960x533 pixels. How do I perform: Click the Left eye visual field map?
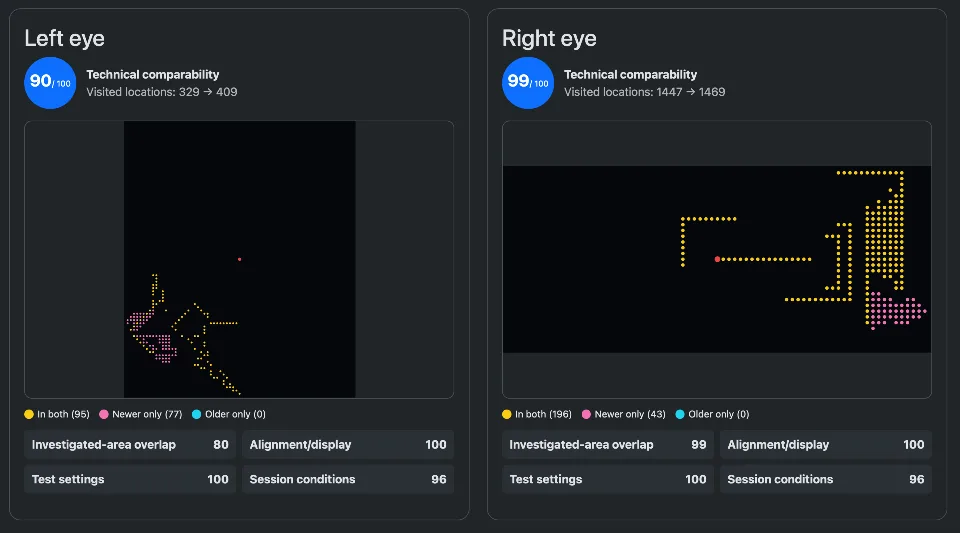[239, 259]
